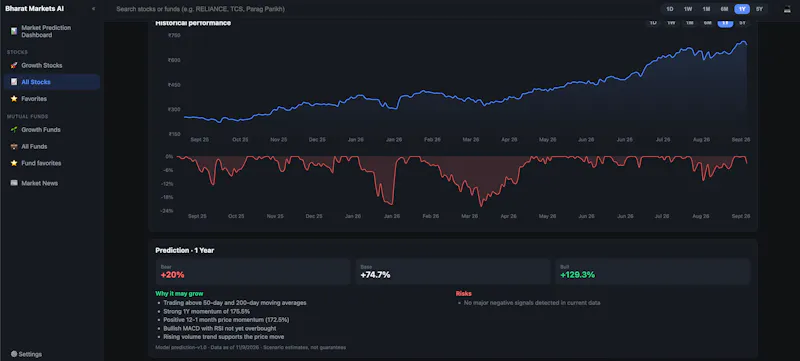Click Mar 26 label on price chart

pos(470,140)
